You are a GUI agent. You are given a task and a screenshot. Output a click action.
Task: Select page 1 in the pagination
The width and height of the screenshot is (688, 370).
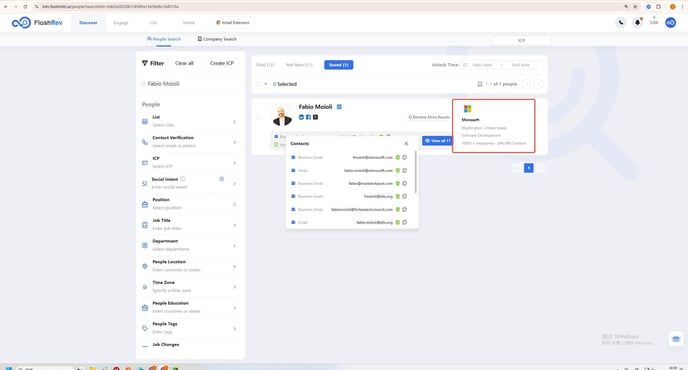[x=529, y=168]
